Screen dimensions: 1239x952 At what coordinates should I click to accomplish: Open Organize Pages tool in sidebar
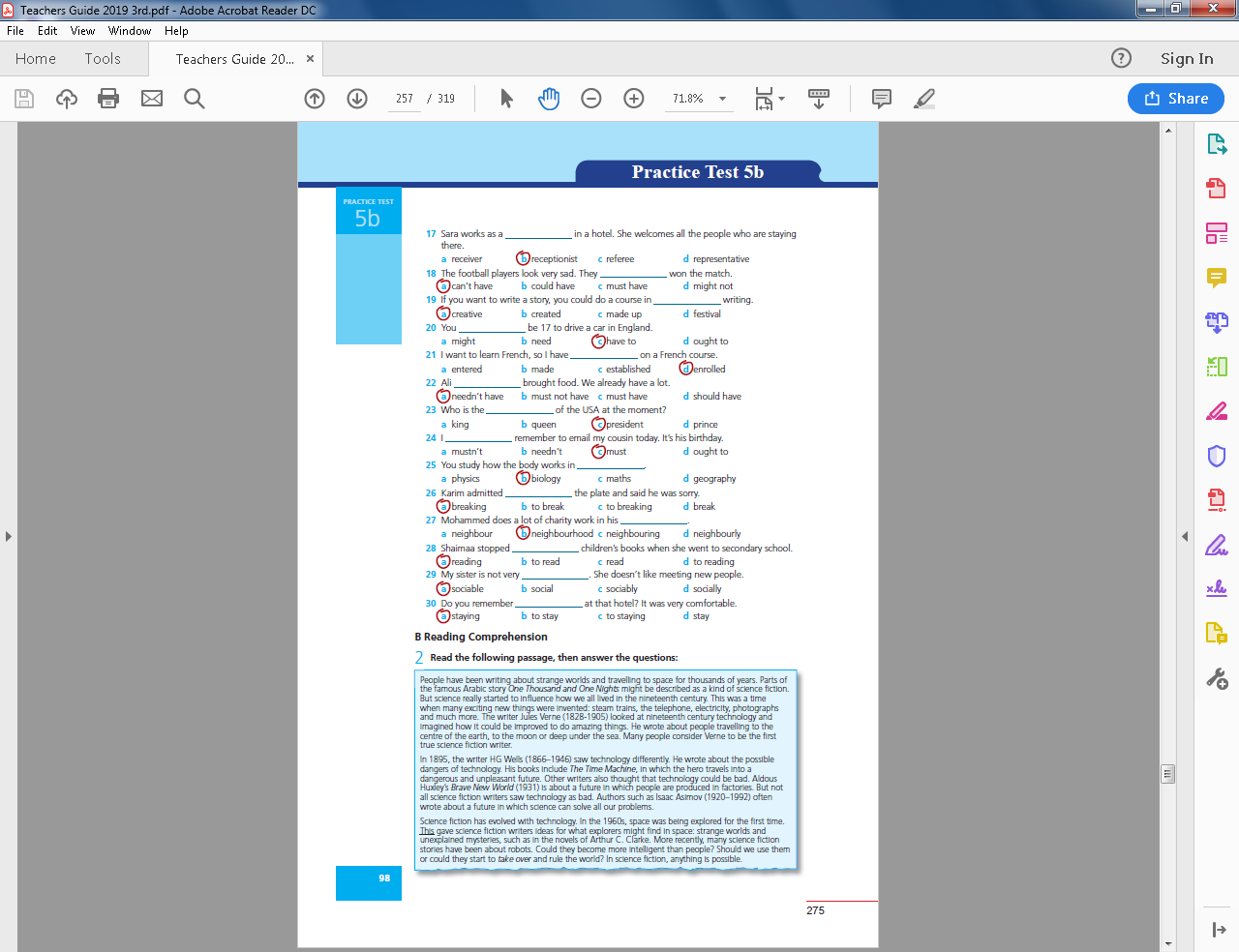tap(1217, 367)
